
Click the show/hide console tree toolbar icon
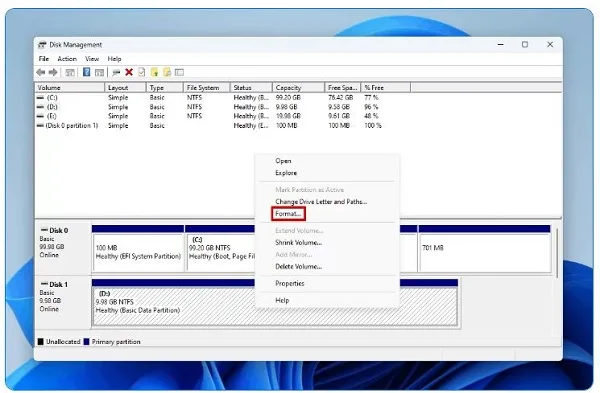[70, 72]
